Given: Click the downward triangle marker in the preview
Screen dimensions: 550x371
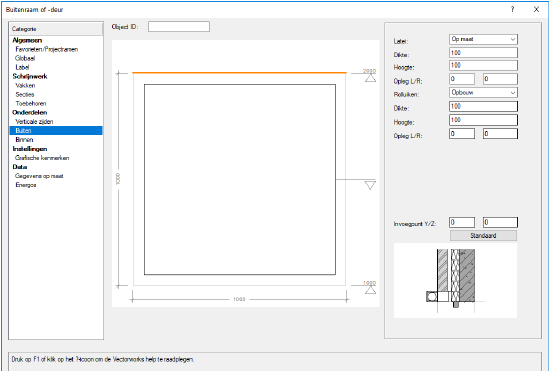Looking at the screenshot, I should click(370, 185).
